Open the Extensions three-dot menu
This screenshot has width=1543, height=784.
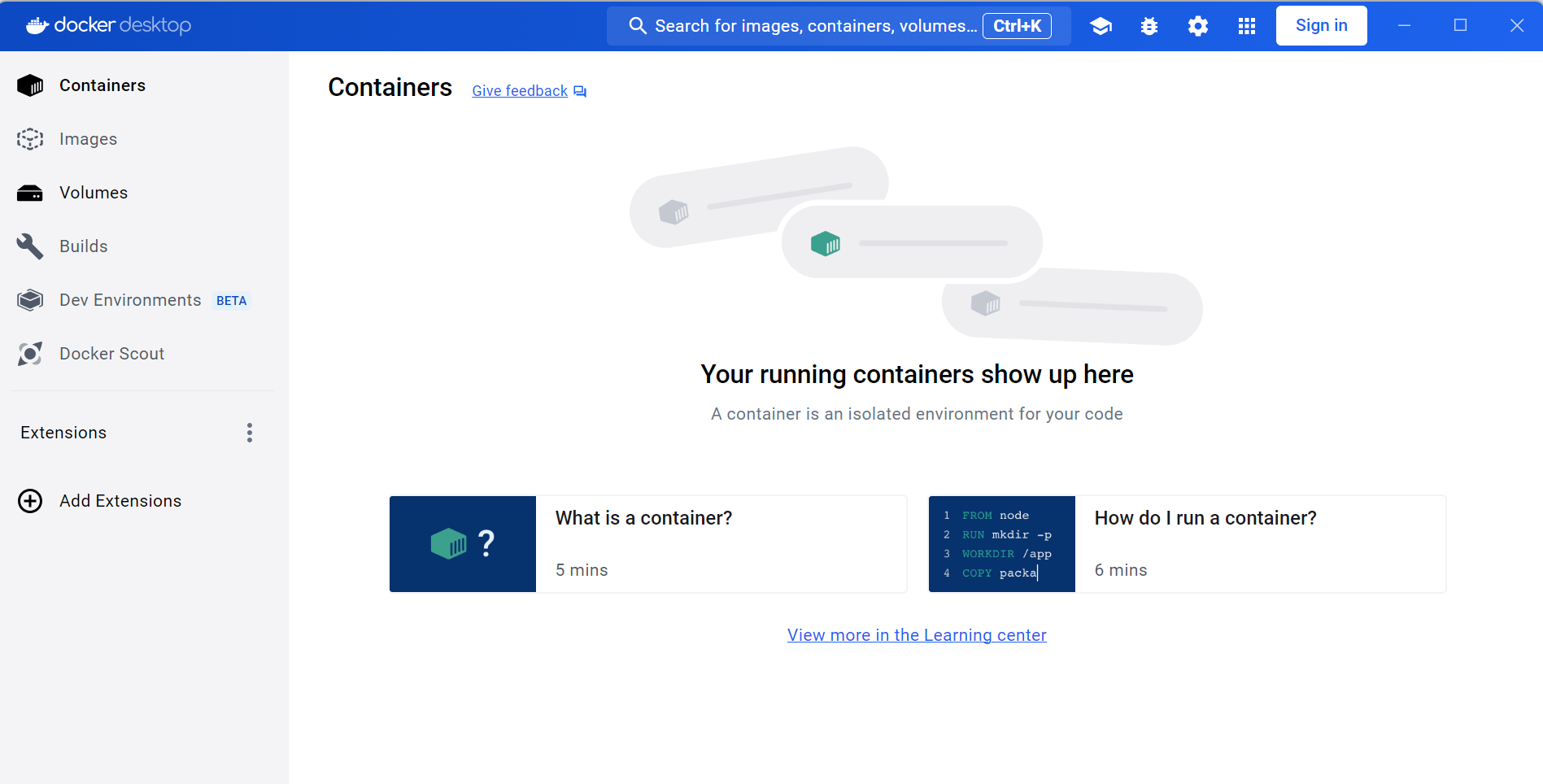point(250,433)
